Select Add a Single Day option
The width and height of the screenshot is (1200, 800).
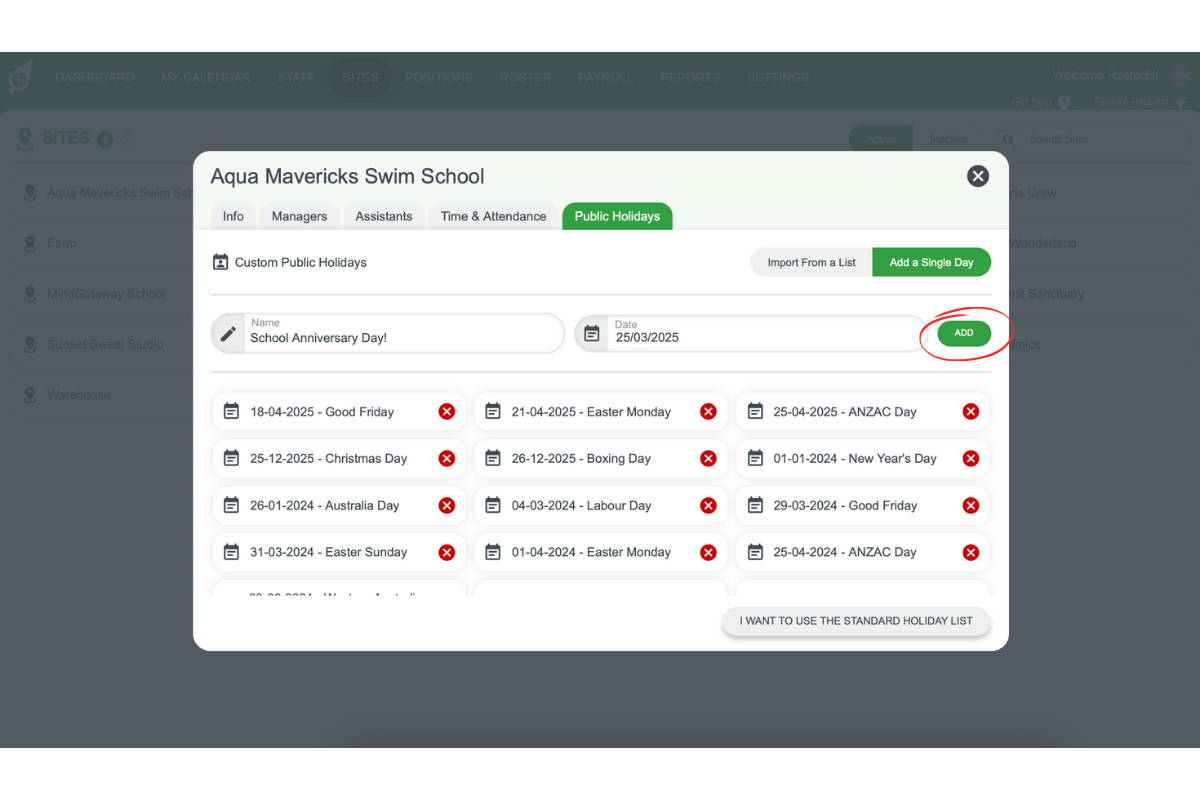pos(931,263)
